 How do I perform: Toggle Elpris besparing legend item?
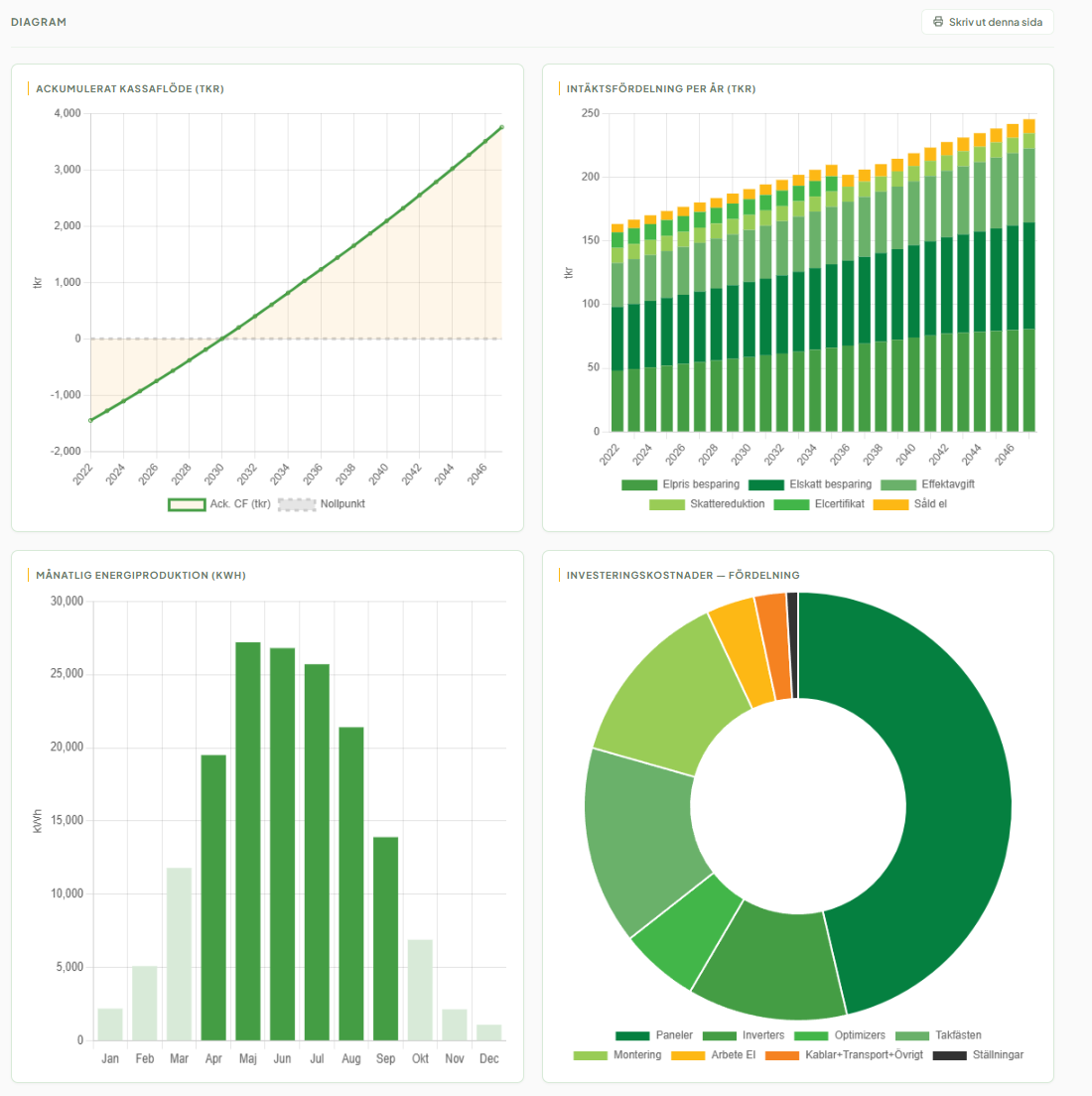tap(681, 484)
